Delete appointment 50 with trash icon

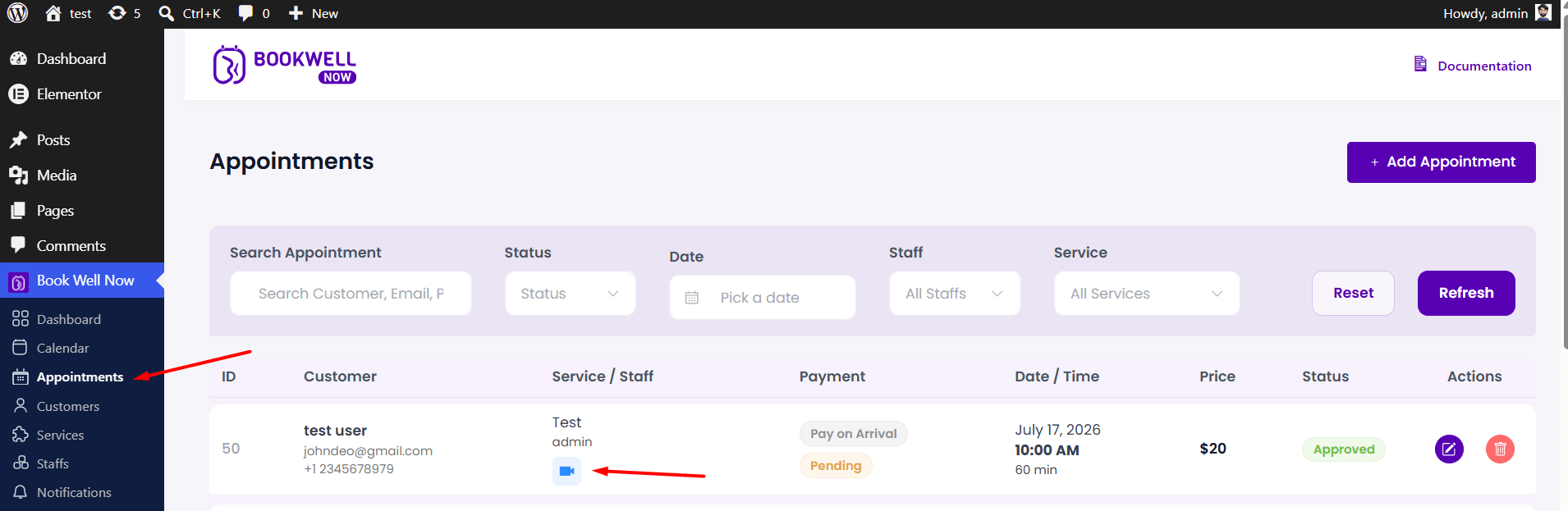[1500, 449]
